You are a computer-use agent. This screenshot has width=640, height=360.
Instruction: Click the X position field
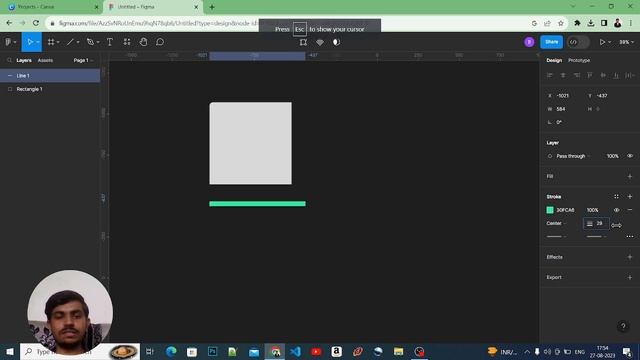563,96
